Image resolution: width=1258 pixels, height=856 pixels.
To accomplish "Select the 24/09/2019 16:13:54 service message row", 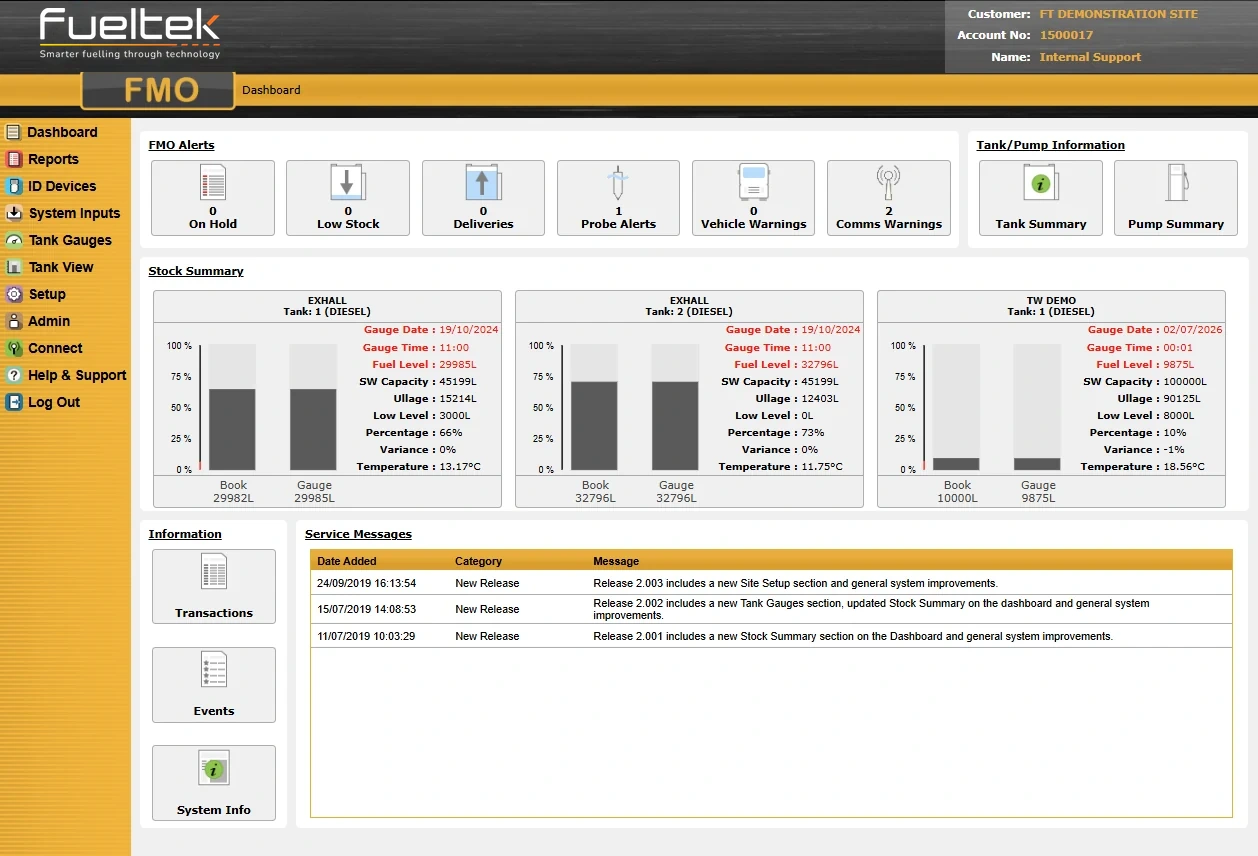I will coord(771,583).
